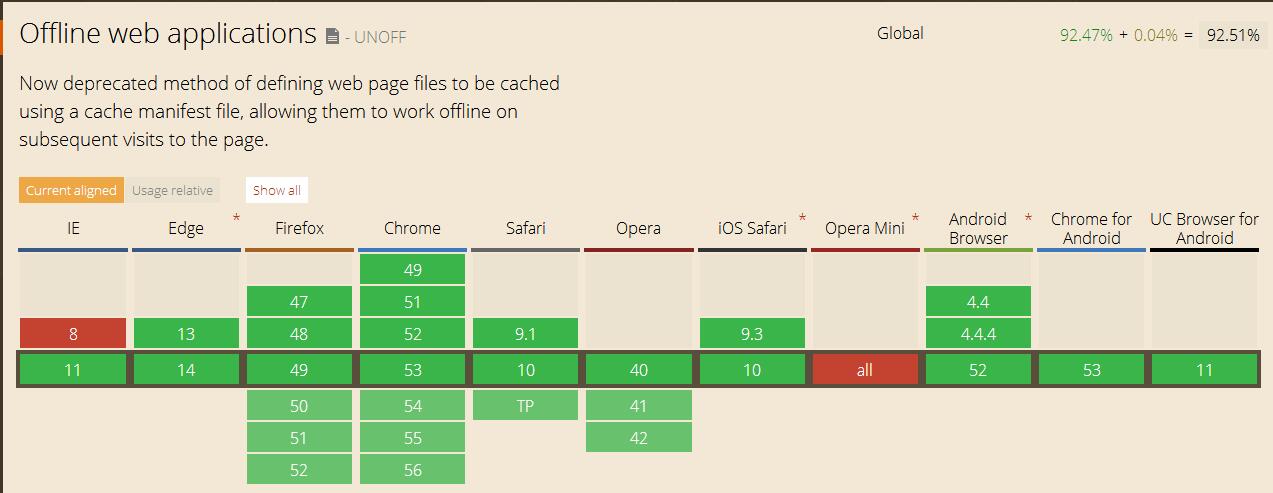
Task: Click the Chrome column header
Action: 412,228
